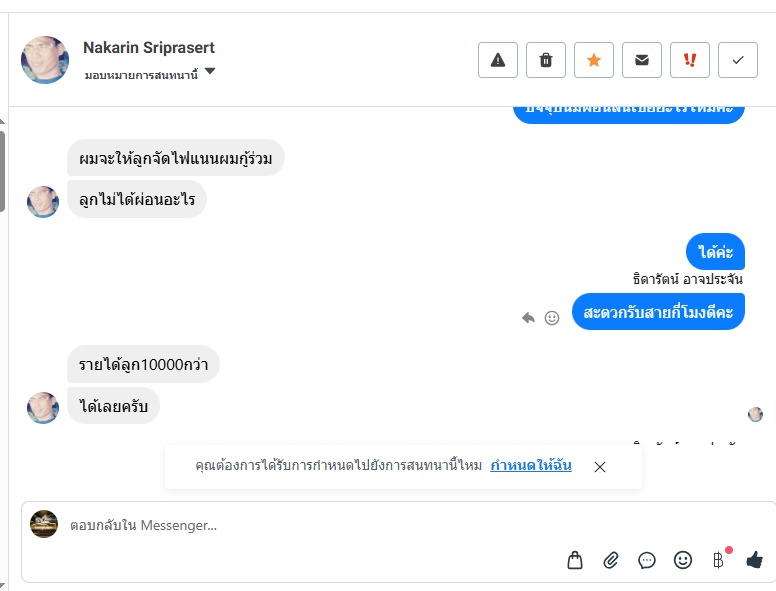Open the shopping bag products icon
The width and height of the screenshot is (776, 591).
(x=575, y=560)
